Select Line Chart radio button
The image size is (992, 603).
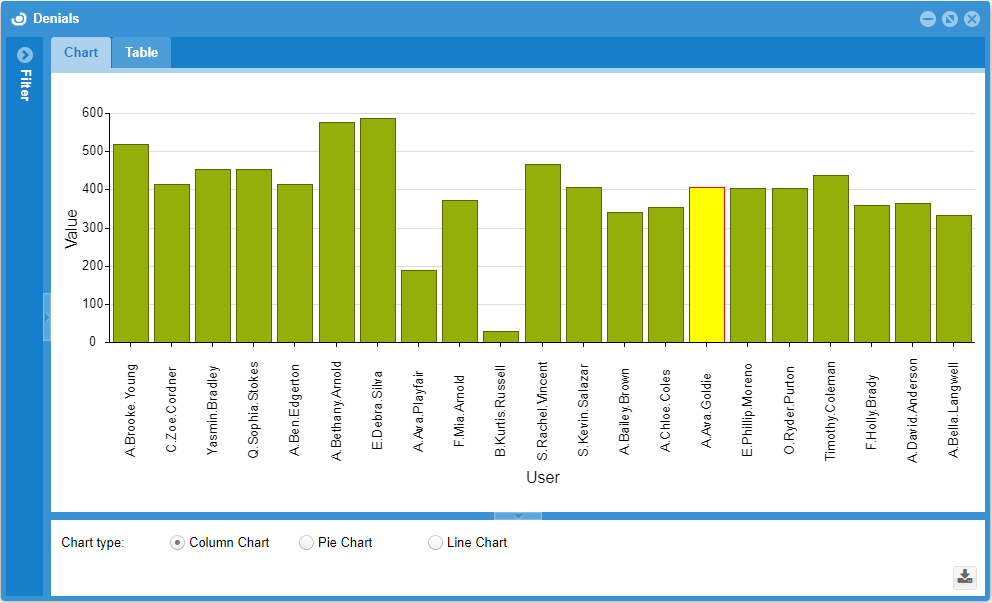coord(435,542)
